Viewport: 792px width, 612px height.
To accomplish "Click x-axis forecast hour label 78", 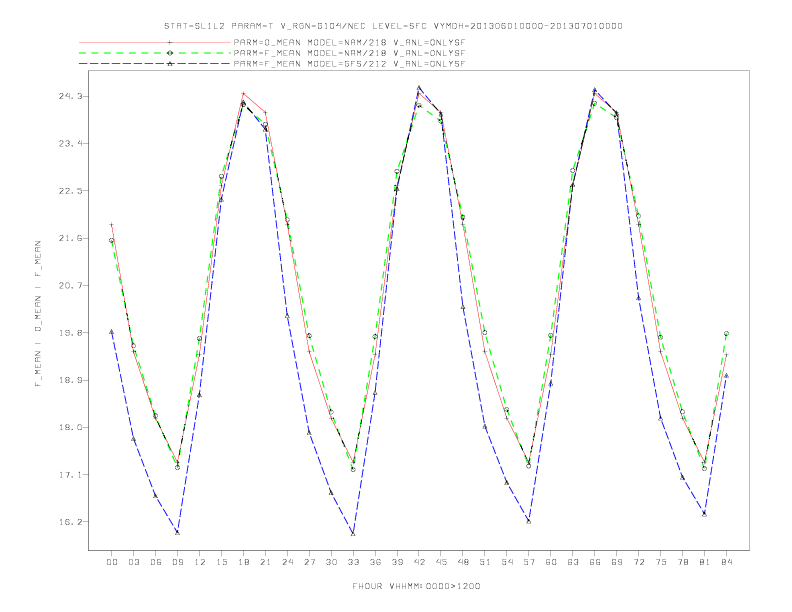I will [683, 562].
